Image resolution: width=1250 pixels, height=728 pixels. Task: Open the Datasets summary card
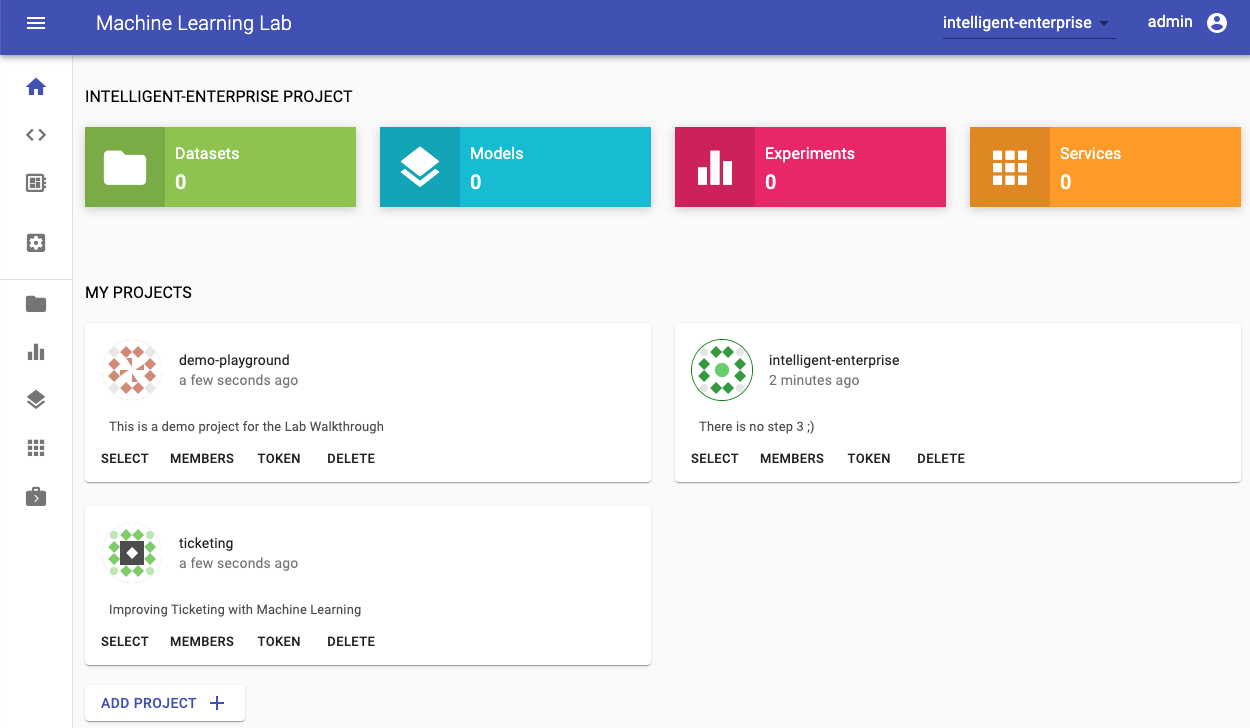click(220, 167)
